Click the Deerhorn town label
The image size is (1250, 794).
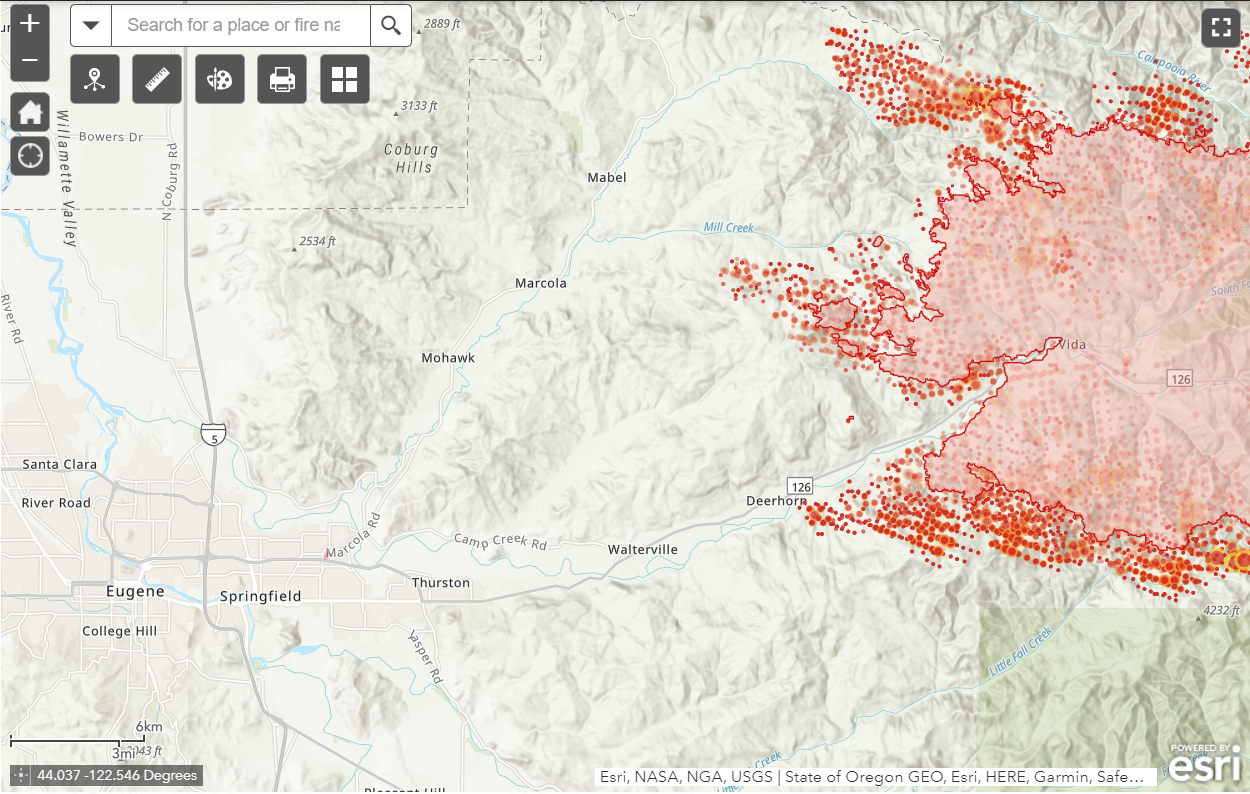click(776, 500)
